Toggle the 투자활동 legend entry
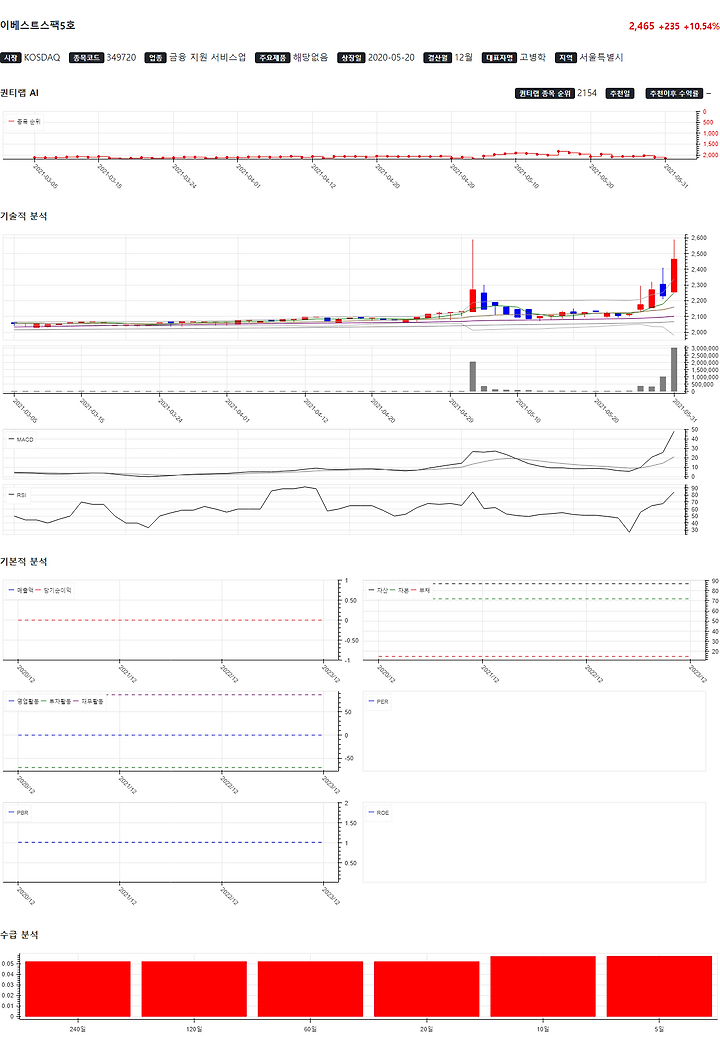Image resolution: width=720 pixels, height=1038 pixels. click(x=56, y=701)
